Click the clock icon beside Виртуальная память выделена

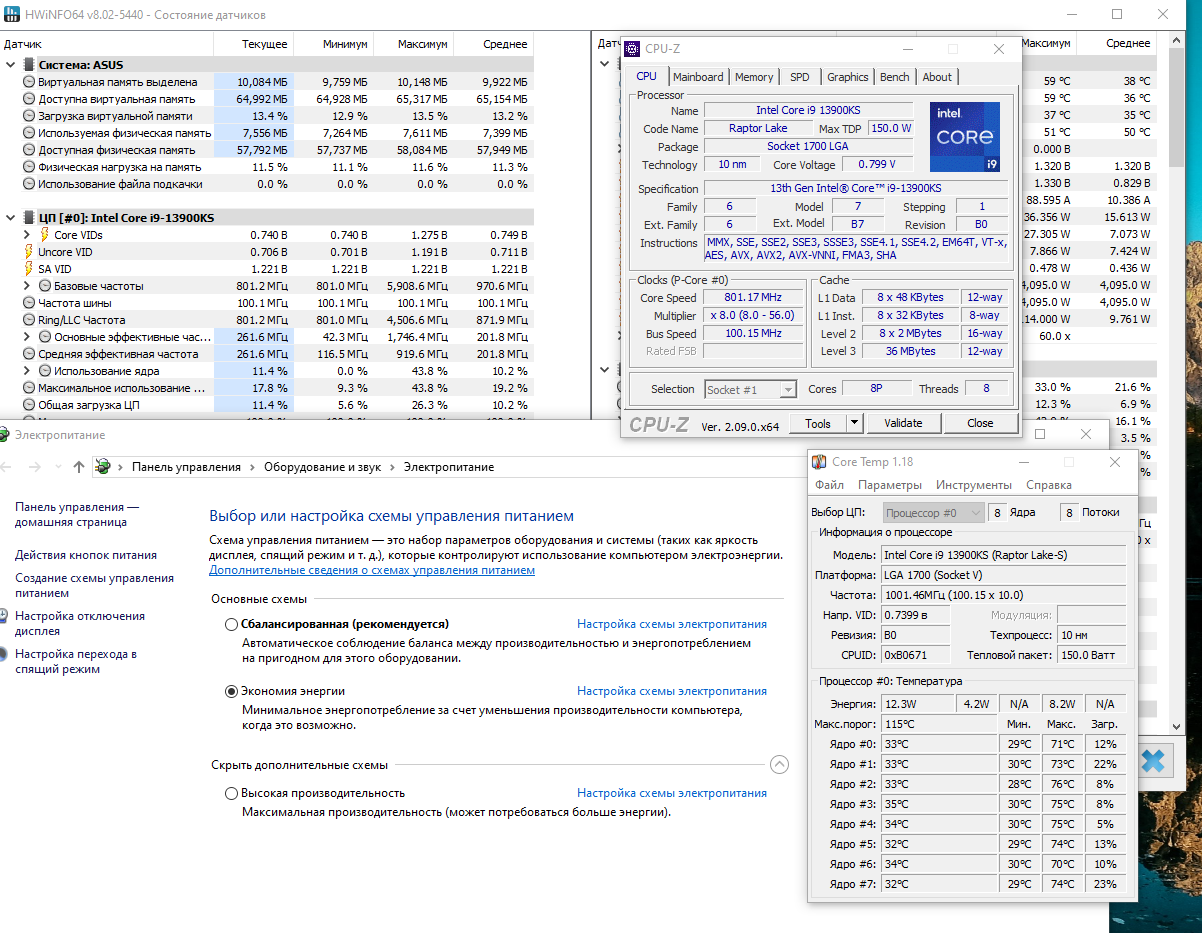29,82
